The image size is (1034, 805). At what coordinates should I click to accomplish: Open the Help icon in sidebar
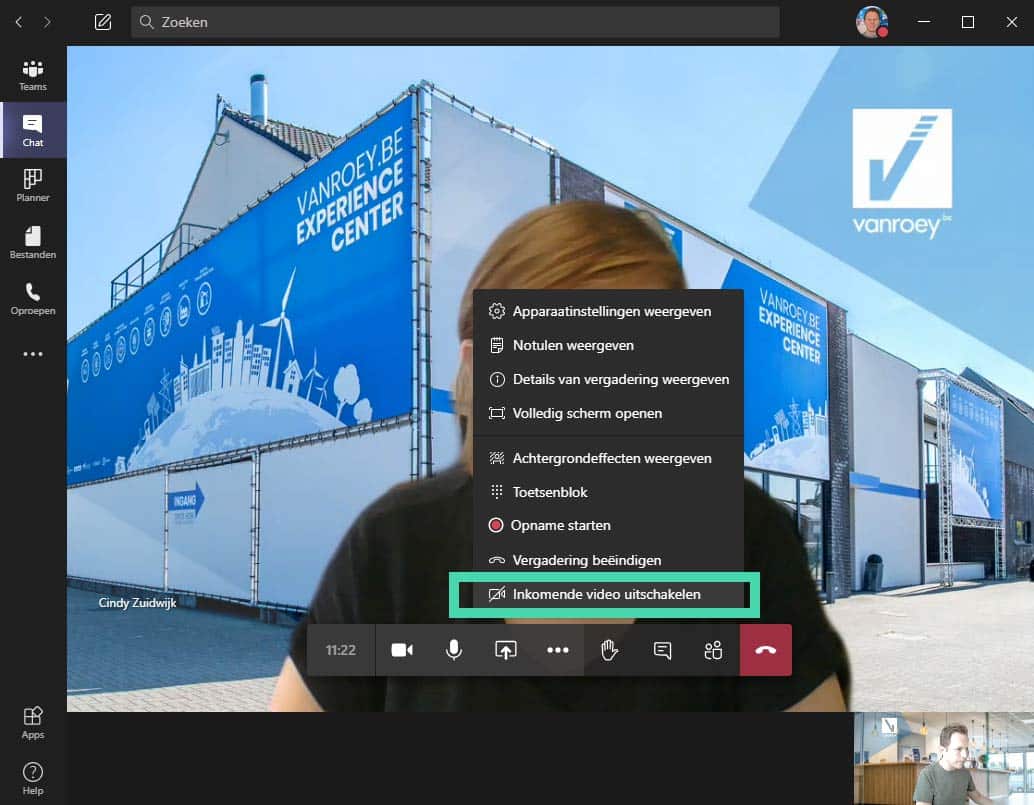(33, 779)
